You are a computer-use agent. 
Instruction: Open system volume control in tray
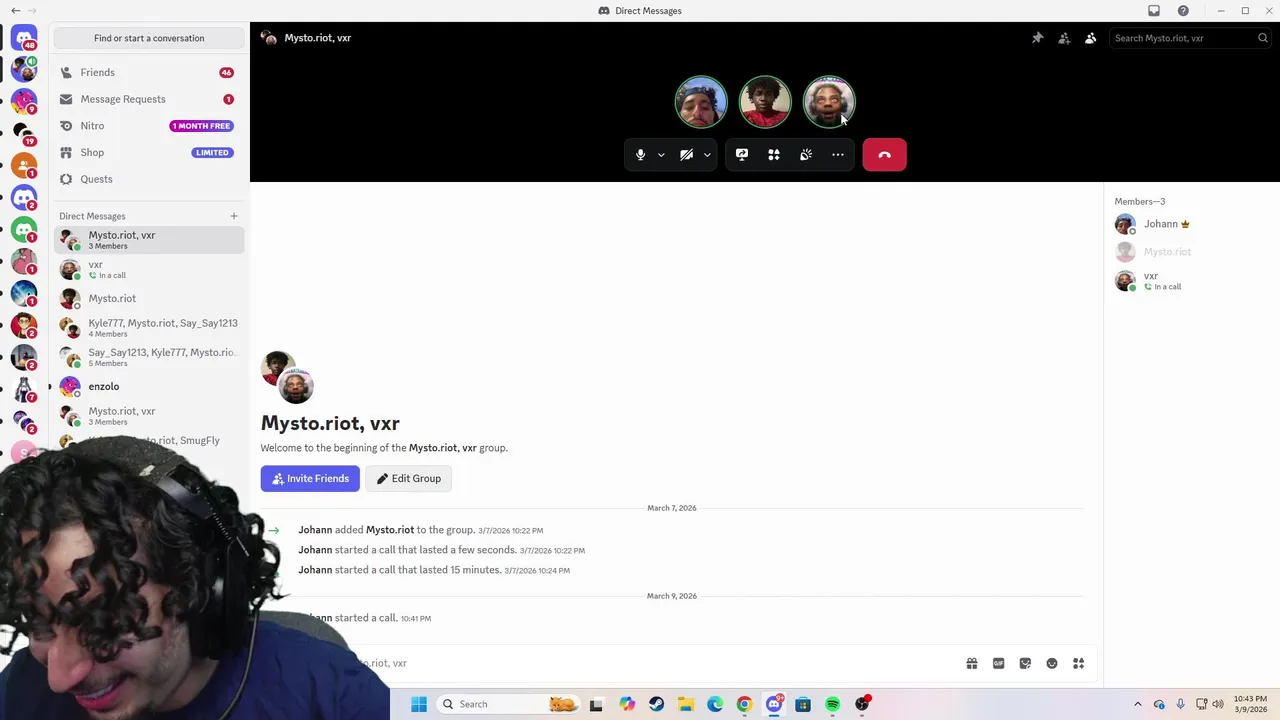click(1218, 704)
